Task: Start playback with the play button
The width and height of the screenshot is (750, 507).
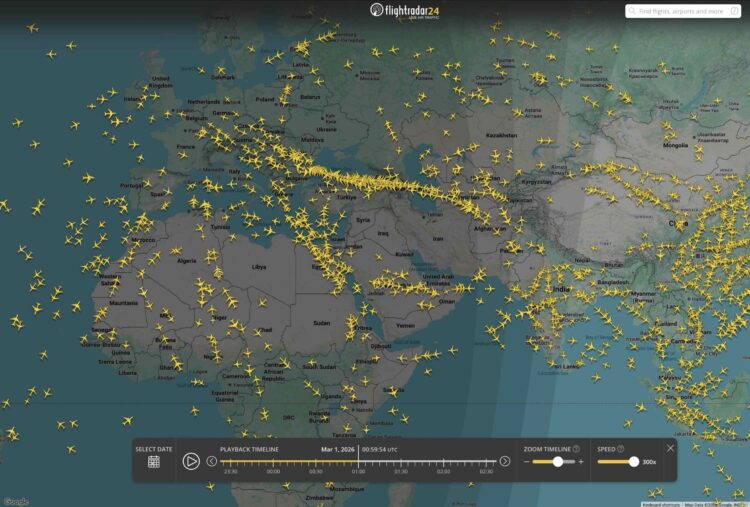Action: (x=191, y=461)
